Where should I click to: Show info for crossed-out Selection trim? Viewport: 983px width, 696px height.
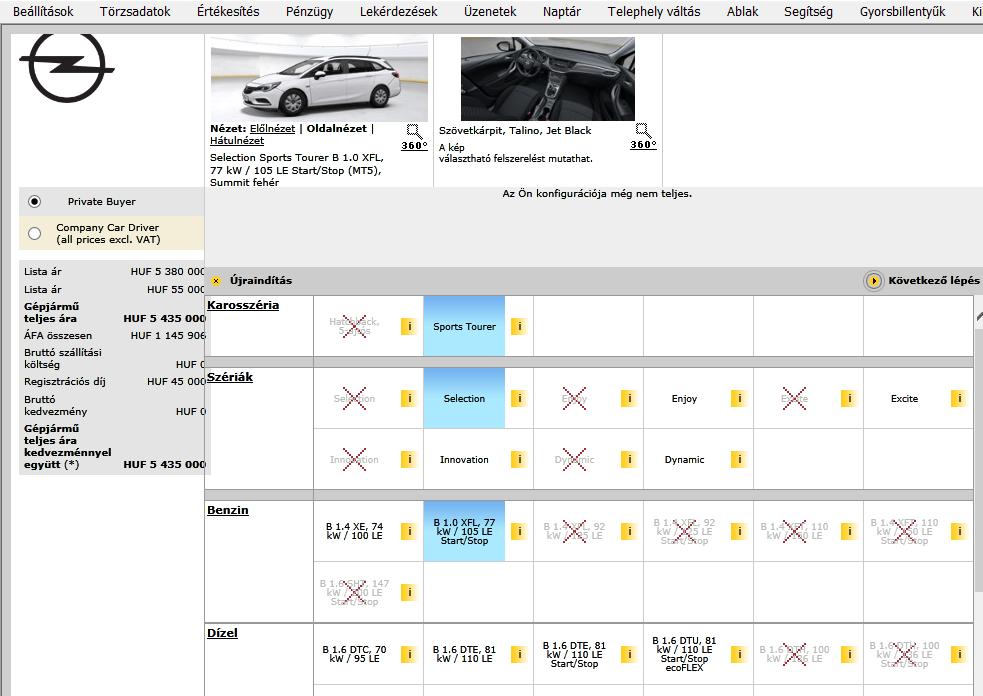408,398
